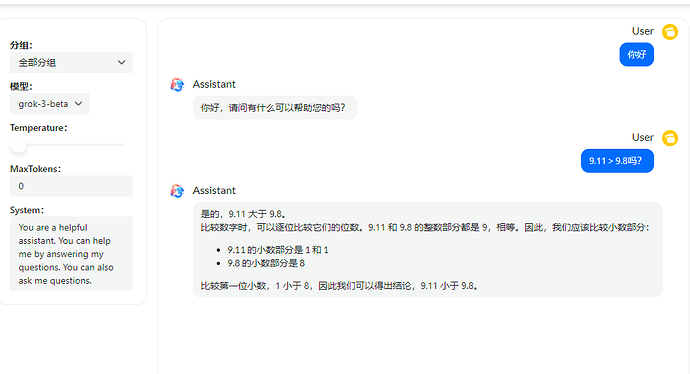The width and height of the screenshot is (690, 374).
Task: Click into the System prompt text area
Action: coord(71,254)
